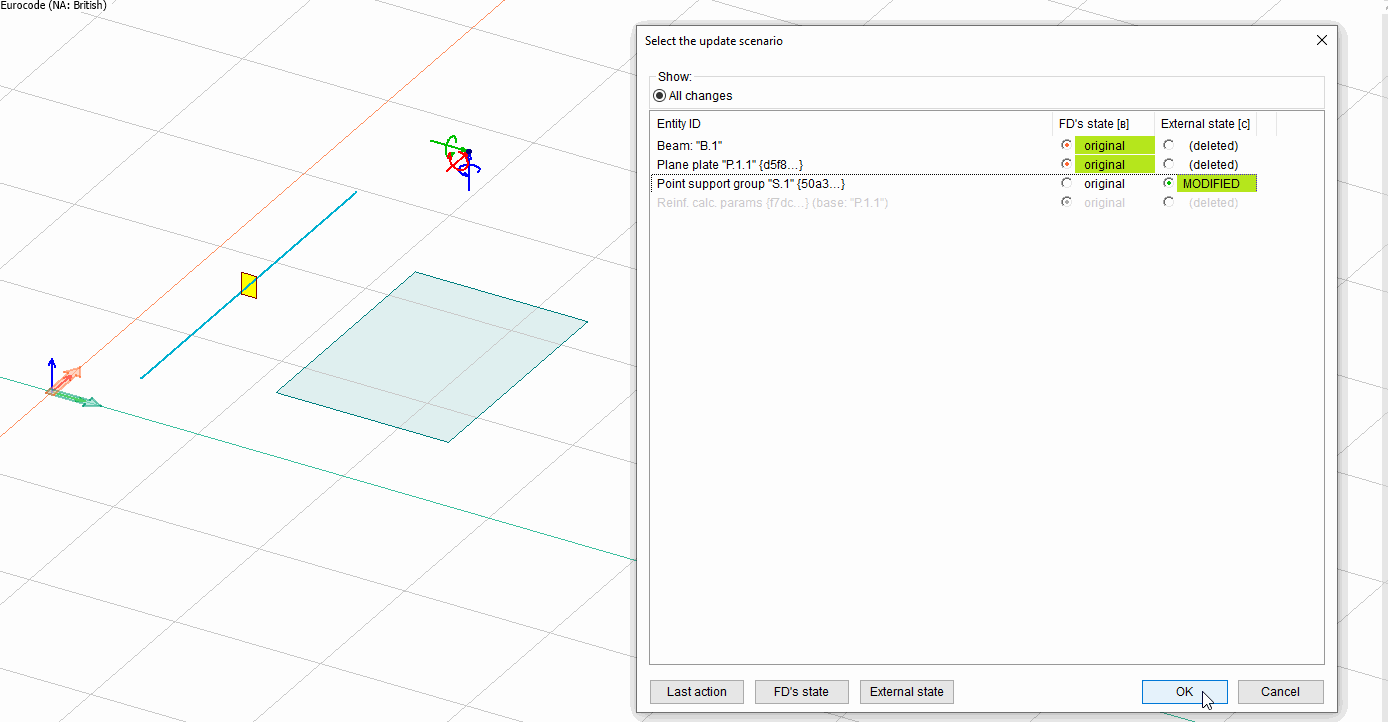Click the "Eurocode (NA: British)" label

point(53,5)
